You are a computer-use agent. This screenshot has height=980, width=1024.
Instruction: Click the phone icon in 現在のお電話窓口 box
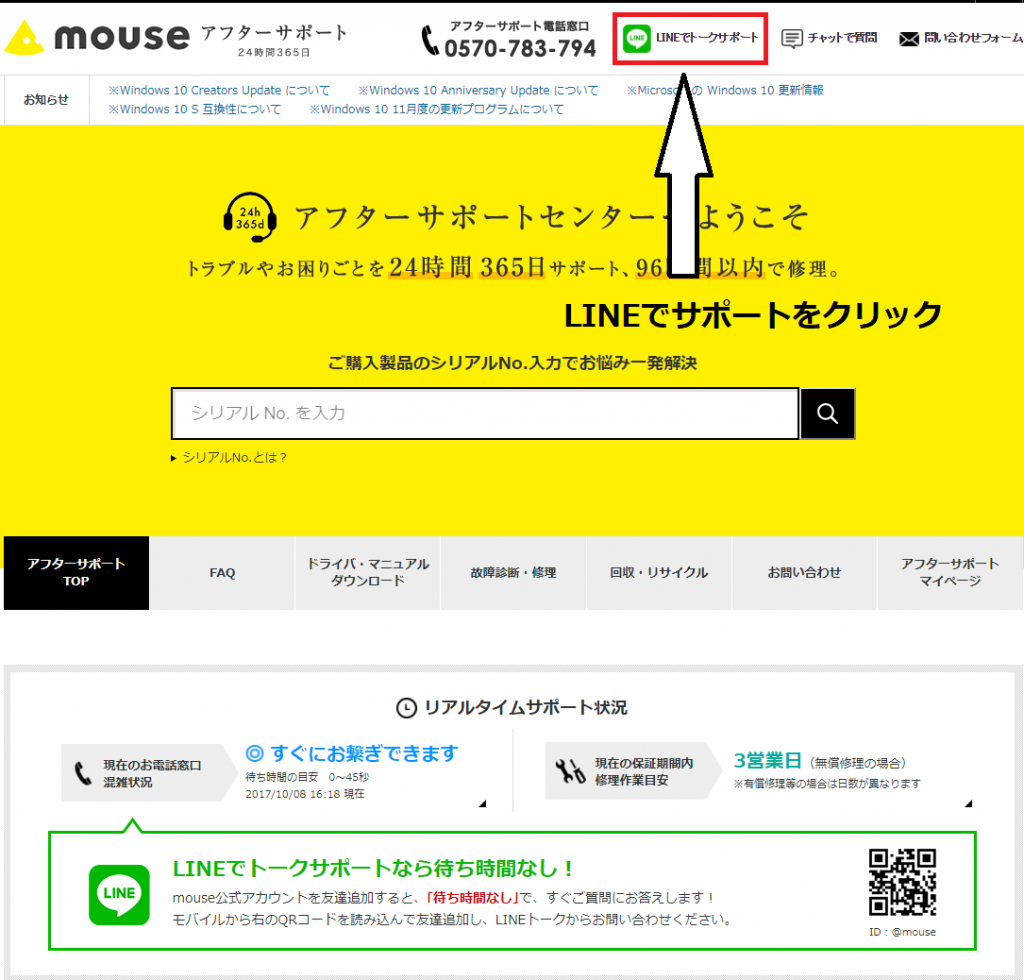83,773
